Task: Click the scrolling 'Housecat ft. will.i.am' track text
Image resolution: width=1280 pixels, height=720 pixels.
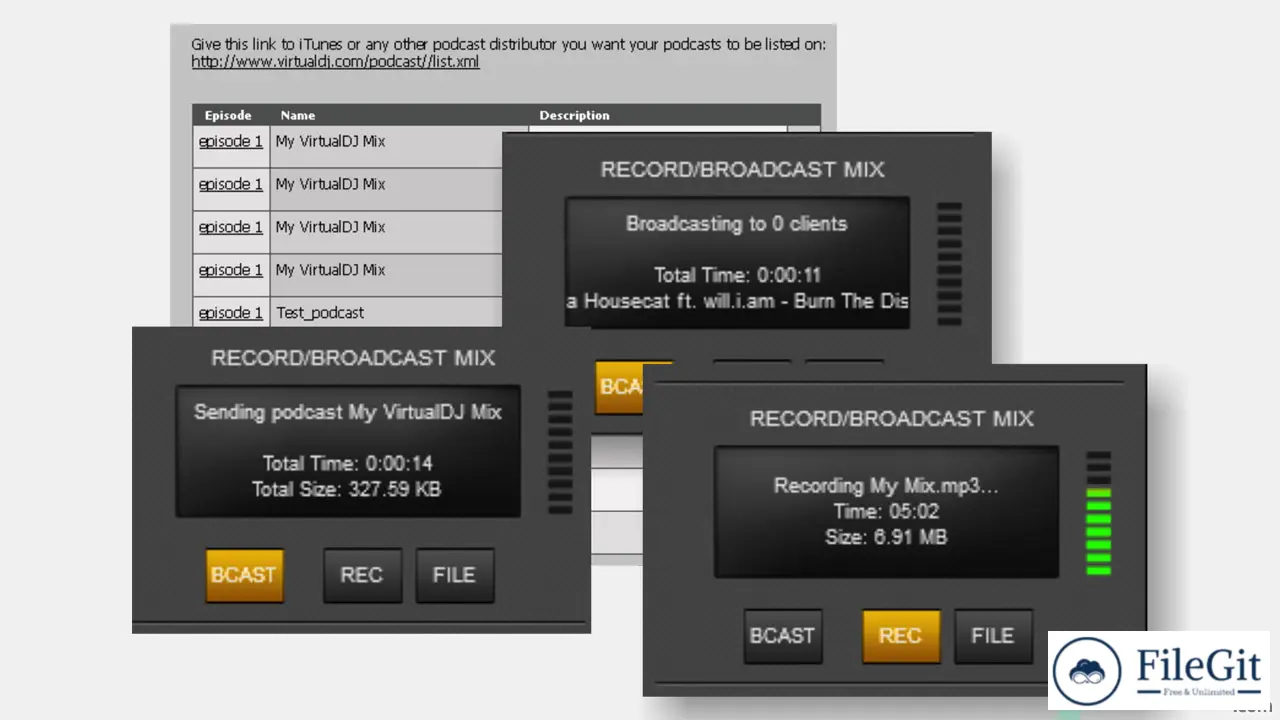Action: 737,301
